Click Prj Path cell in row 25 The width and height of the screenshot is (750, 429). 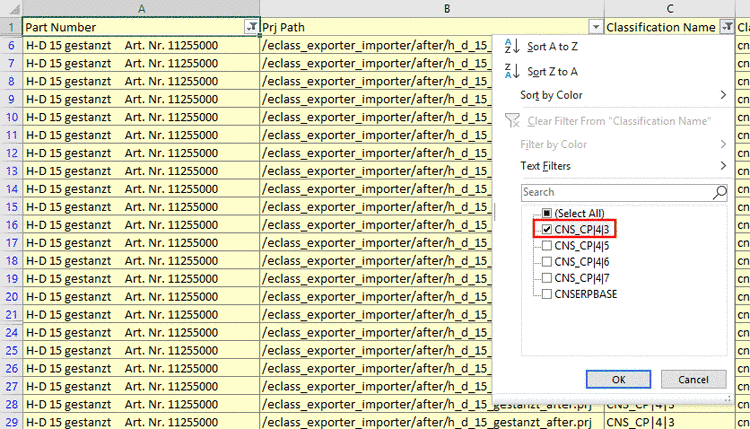click(376, 351)
